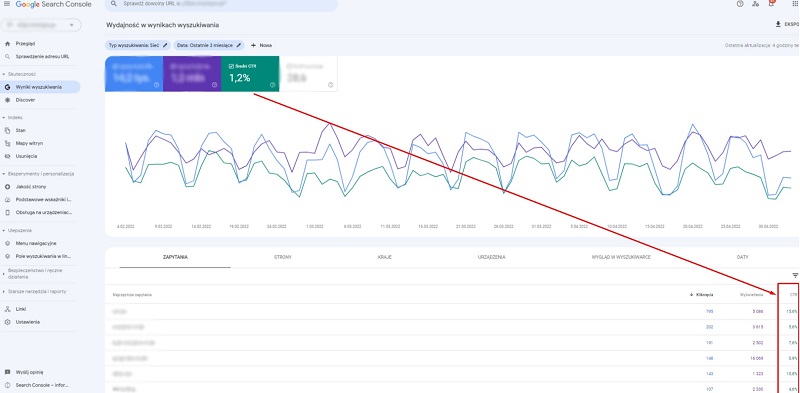Open the hamburger main menu
The image size is (800, 393).
click(7, 4)
